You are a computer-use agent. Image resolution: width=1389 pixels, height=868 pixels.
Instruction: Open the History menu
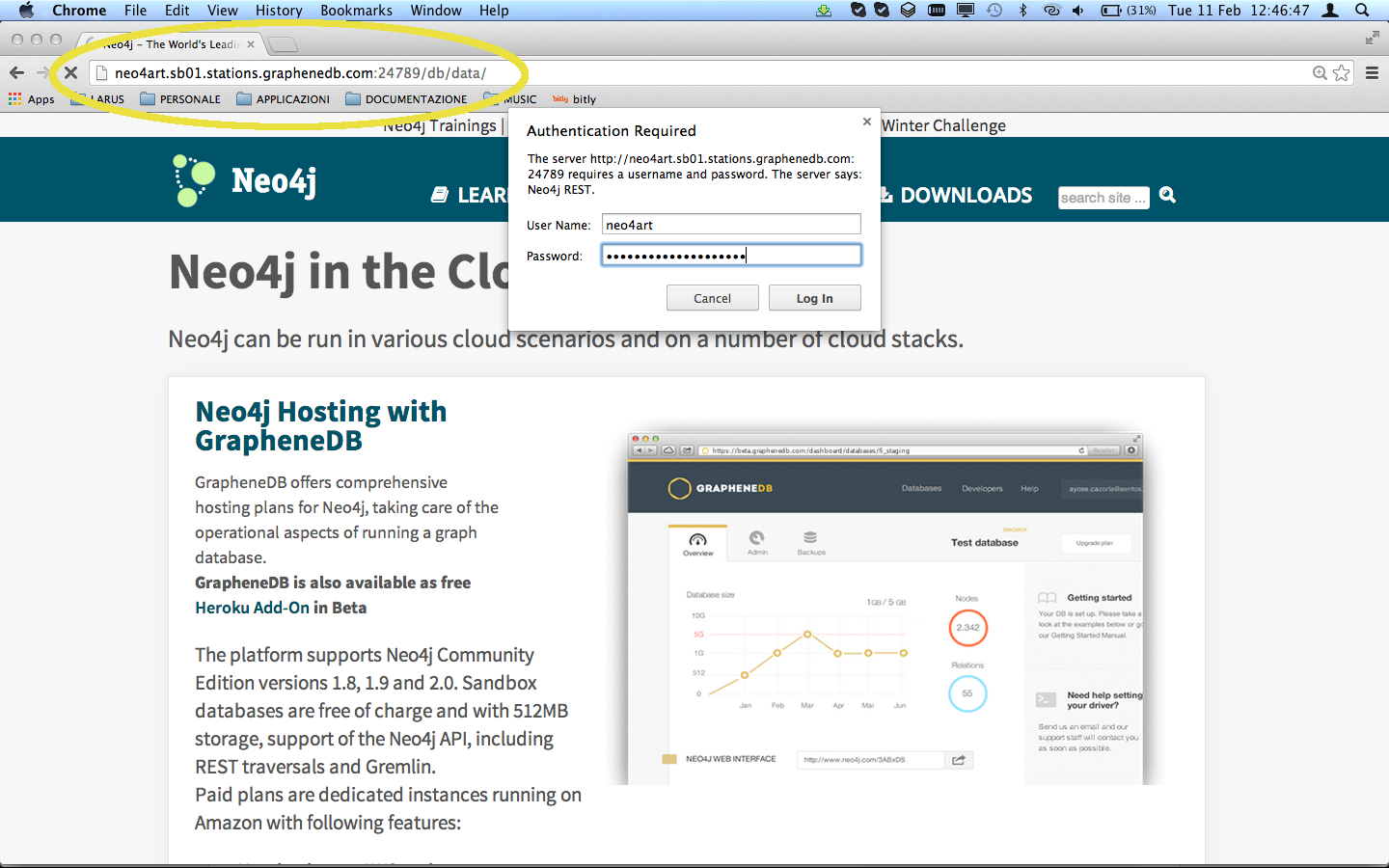point(279,11)
